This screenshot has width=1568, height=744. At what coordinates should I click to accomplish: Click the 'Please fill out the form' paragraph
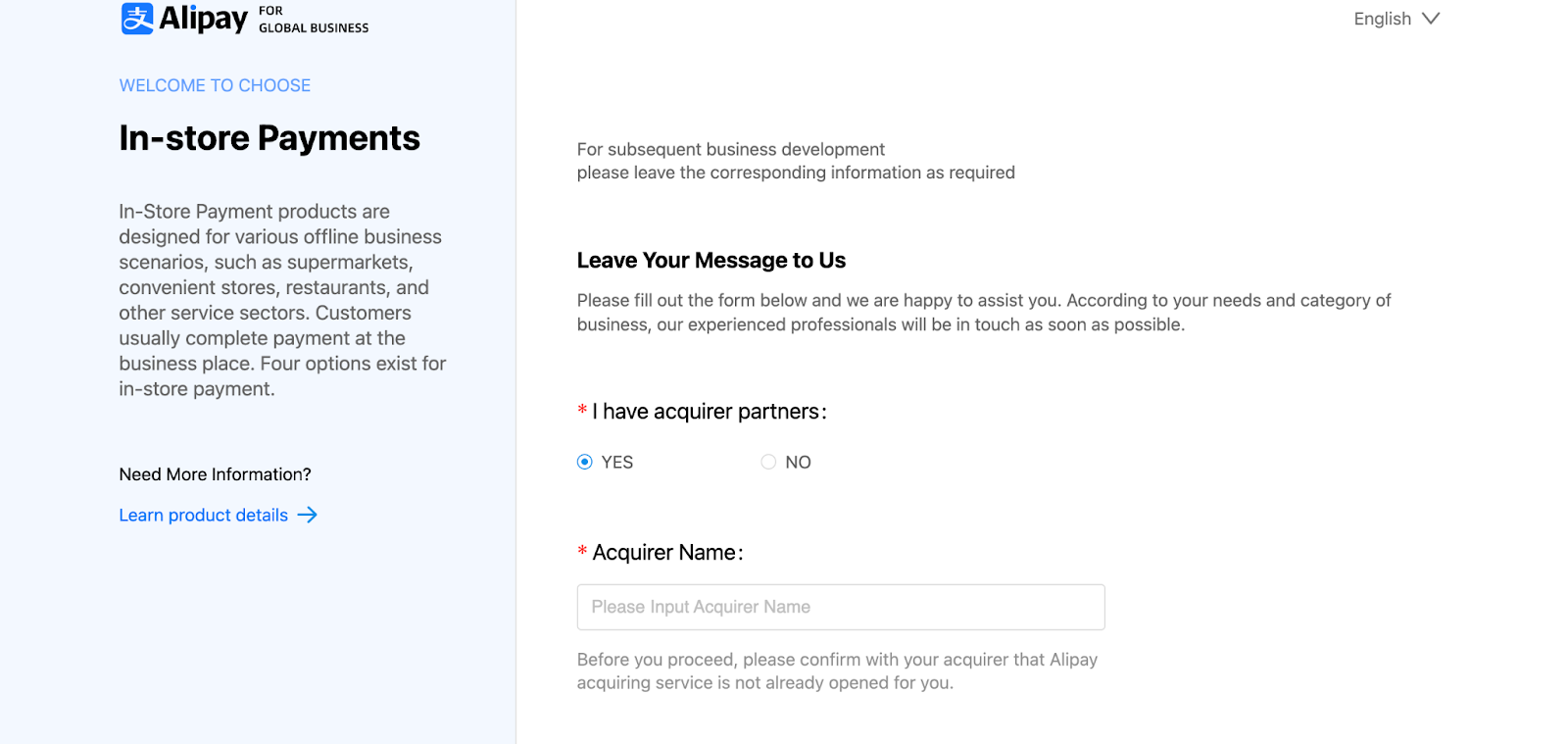tap(984, 313)
